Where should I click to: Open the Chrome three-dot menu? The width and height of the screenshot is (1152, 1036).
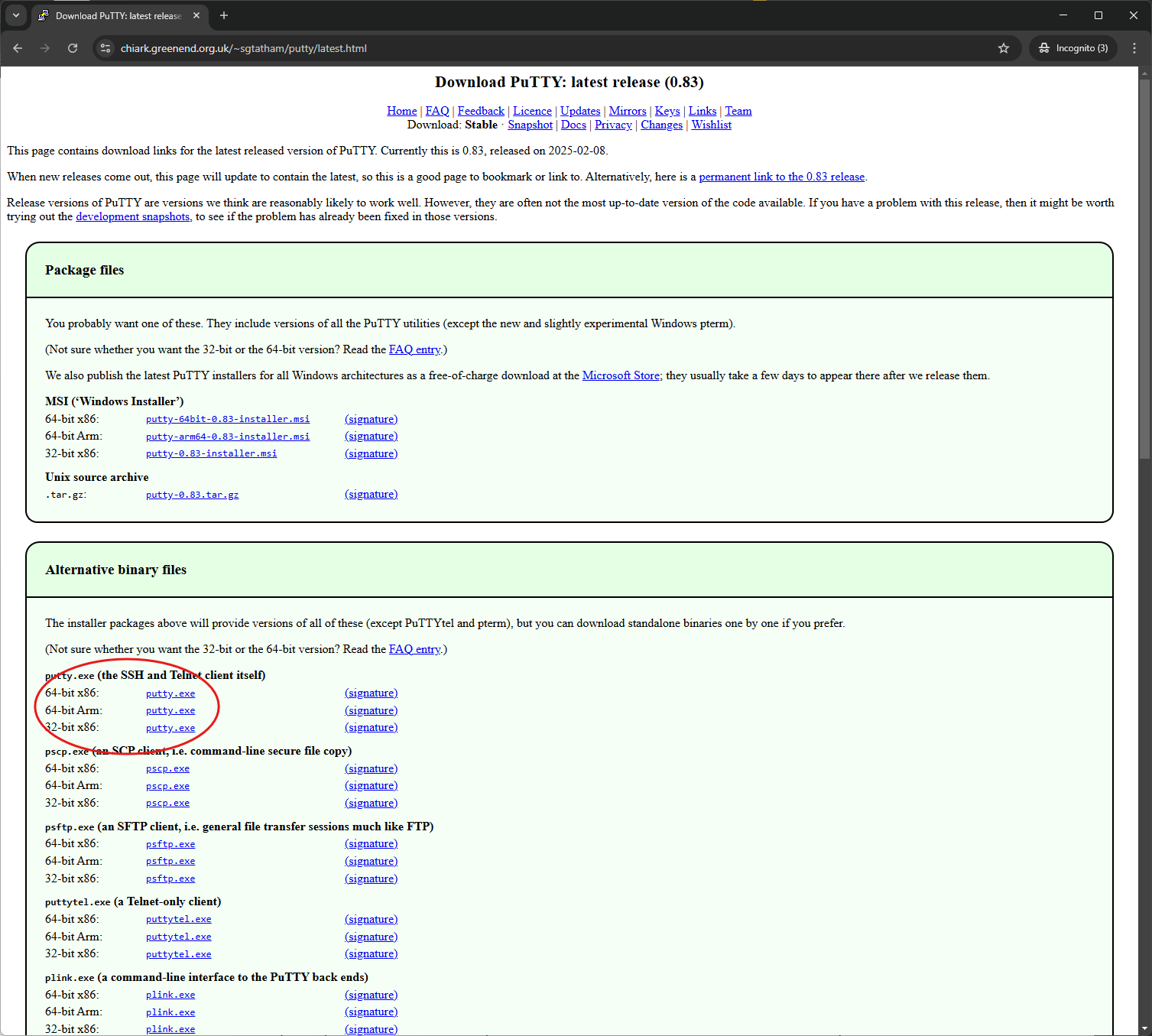[1134, 48]
